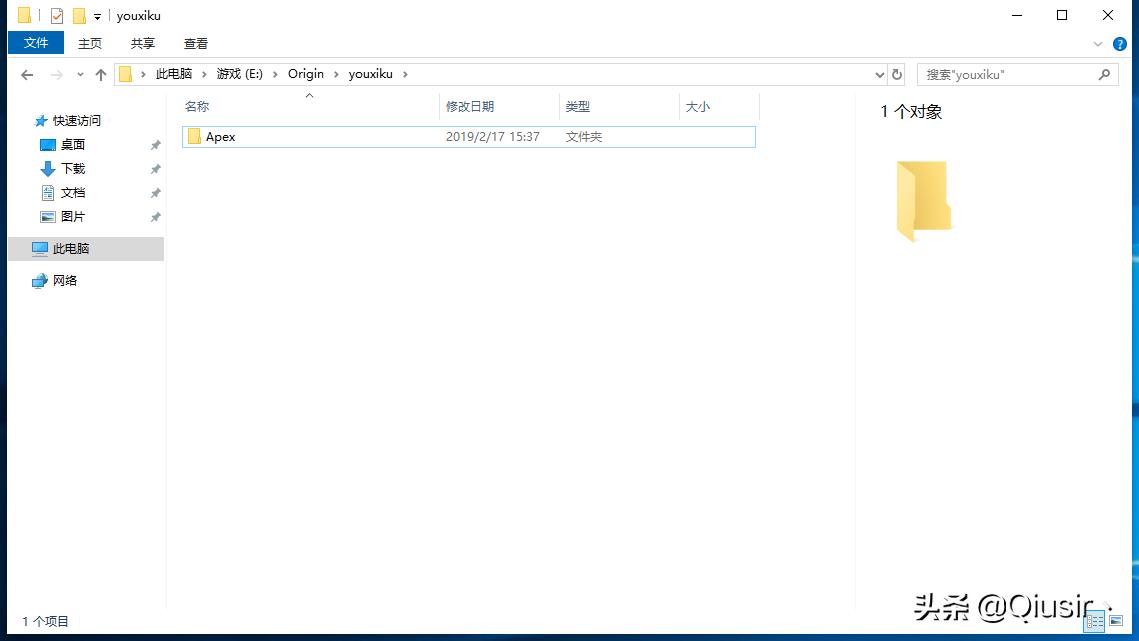The image size is (1139, 641).
Task: Click 游戏 (E:) in the breadcrumb path
Action: point(240,74)
